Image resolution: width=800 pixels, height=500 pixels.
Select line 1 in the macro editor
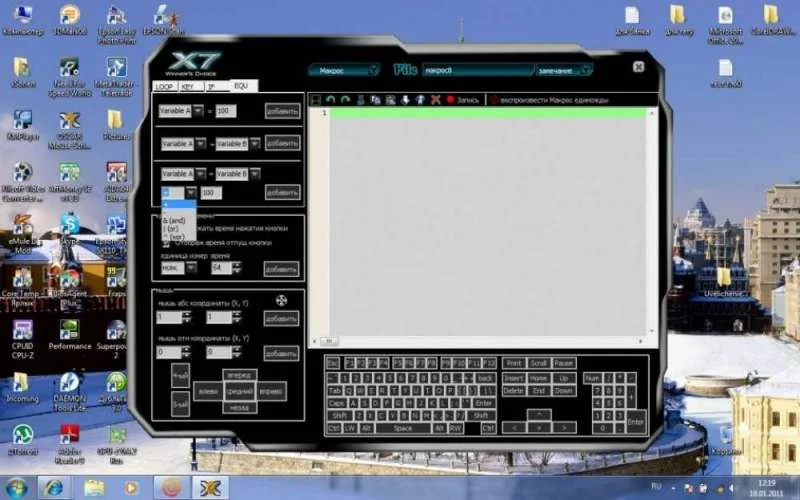point(487,113)
